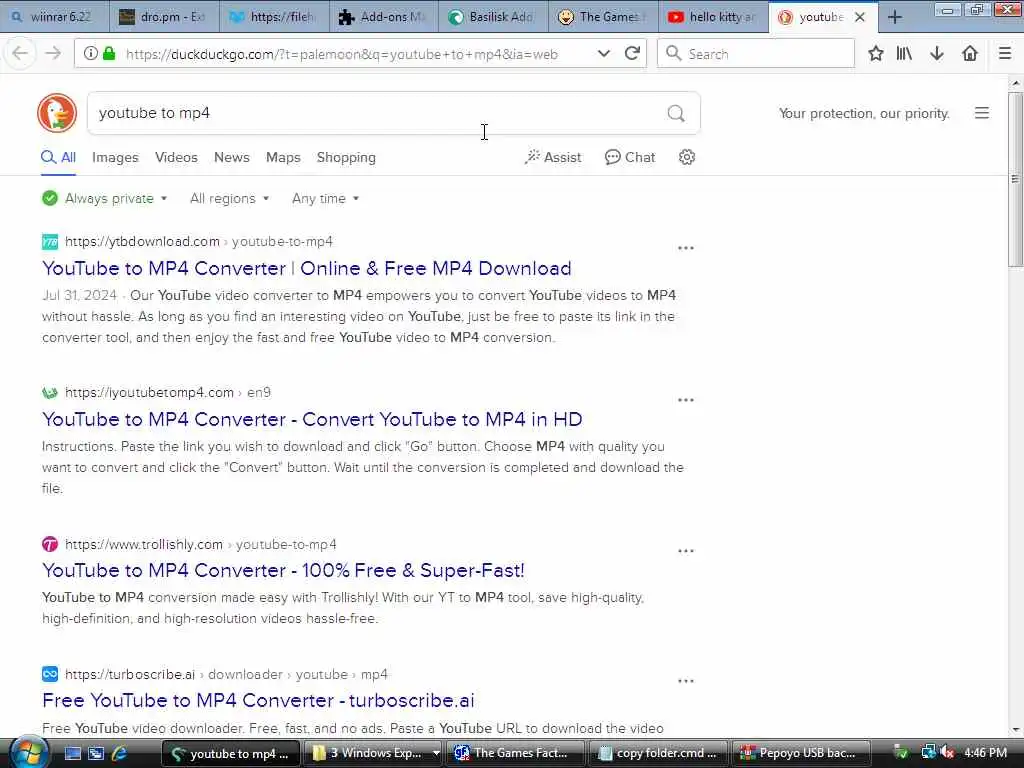Open more options for ytbdownload result

pos(686,248)
